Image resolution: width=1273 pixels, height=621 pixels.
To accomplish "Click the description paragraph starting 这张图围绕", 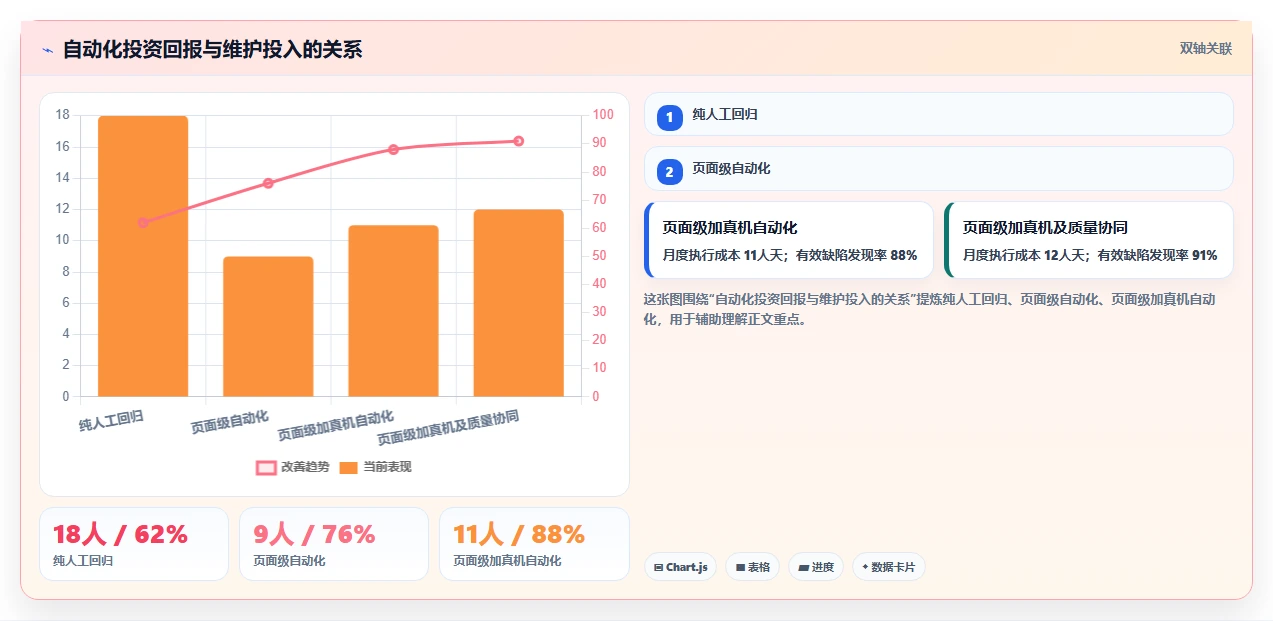I will click(x=930, y=309).
